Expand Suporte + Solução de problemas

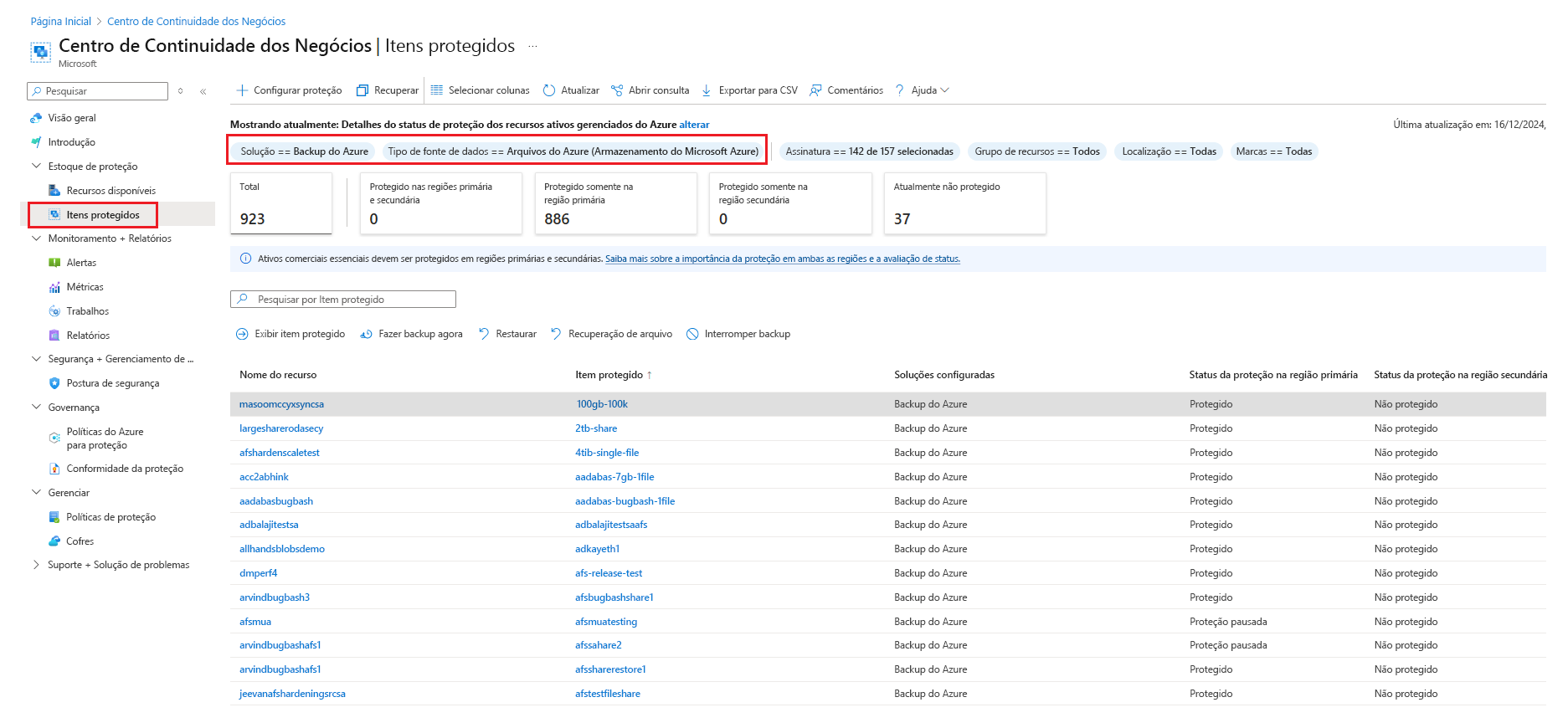click(x=36, y=565)
